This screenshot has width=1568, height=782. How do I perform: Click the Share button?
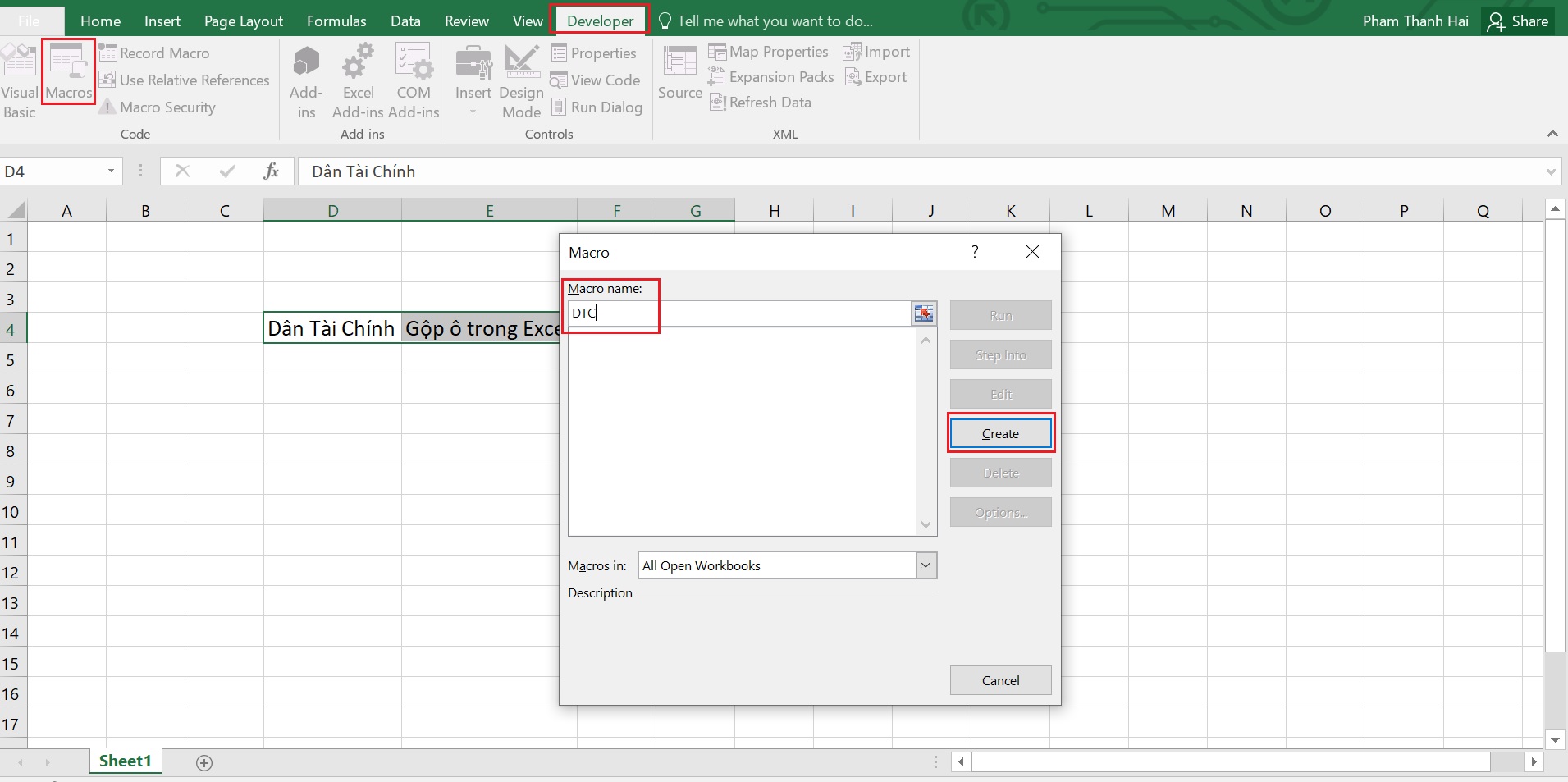tap(1519, 21)
